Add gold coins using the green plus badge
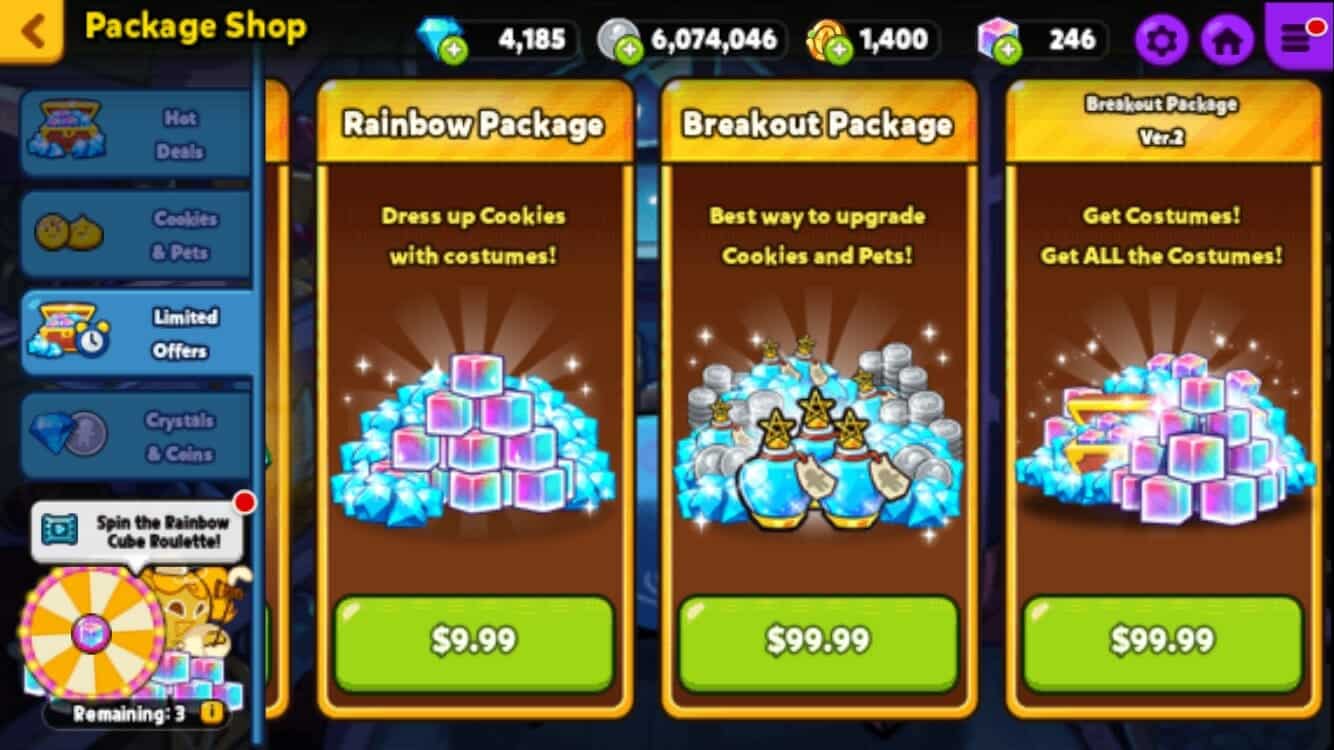The image size is (1334, 750). pos(838,51)
